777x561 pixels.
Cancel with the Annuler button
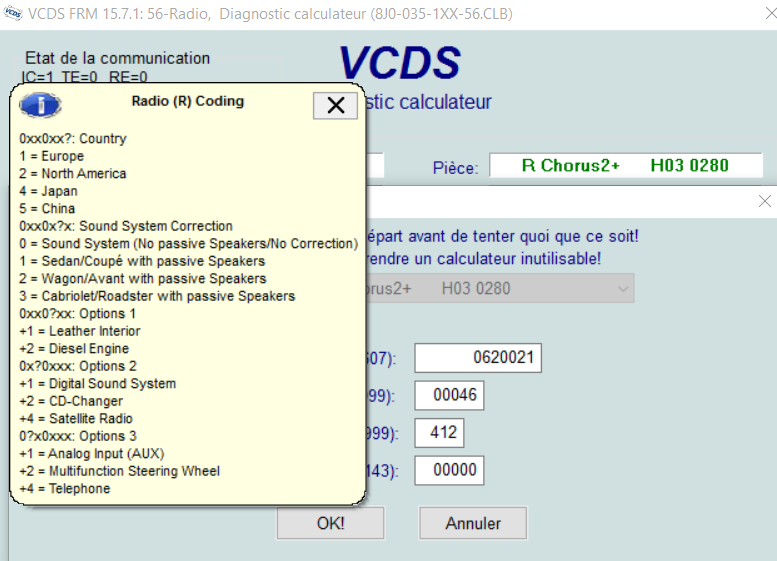[473, 523]
